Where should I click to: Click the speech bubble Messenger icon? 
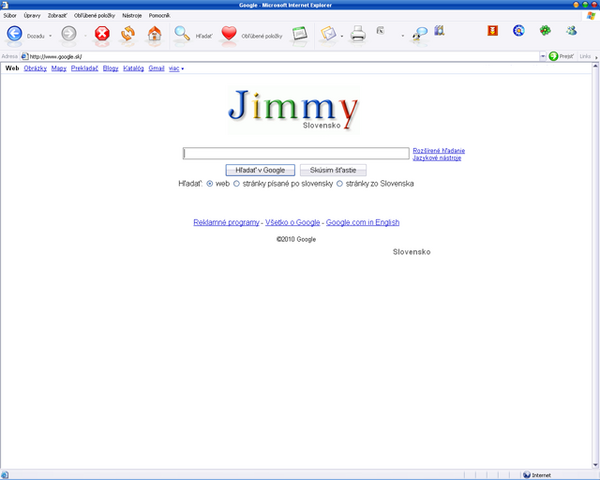click(x=420, y=34)
